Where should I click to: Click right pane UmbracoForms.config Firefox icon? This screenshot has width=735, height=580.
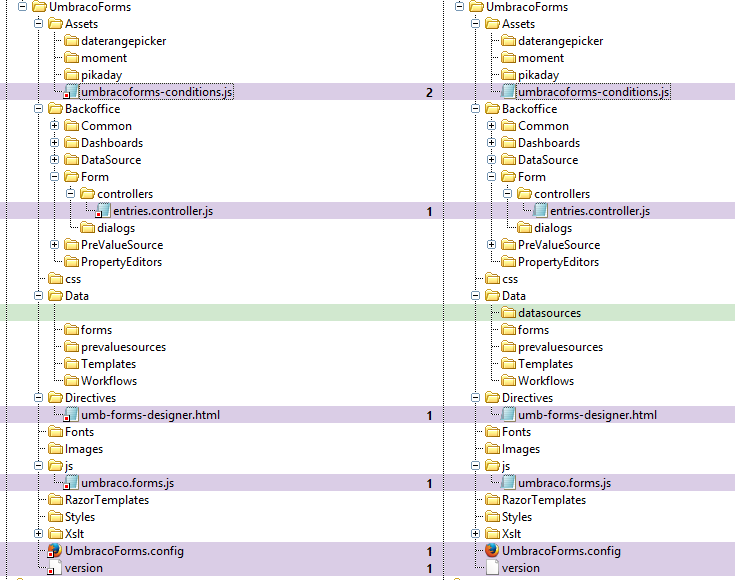(492, 550)
